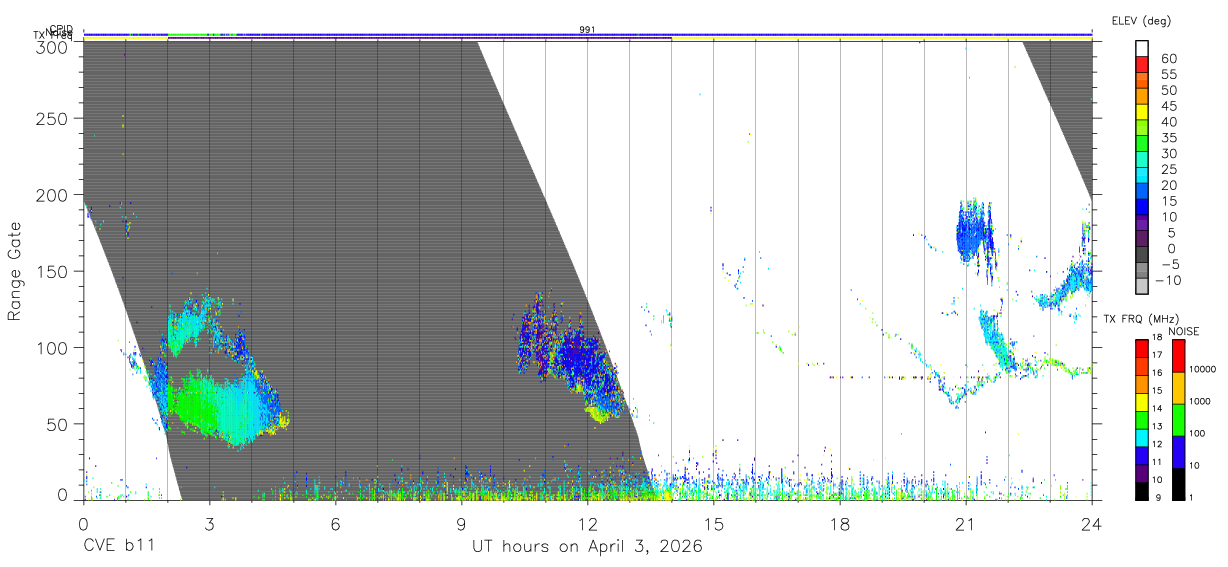Click the y-axis tick label 250

point(54,118)
